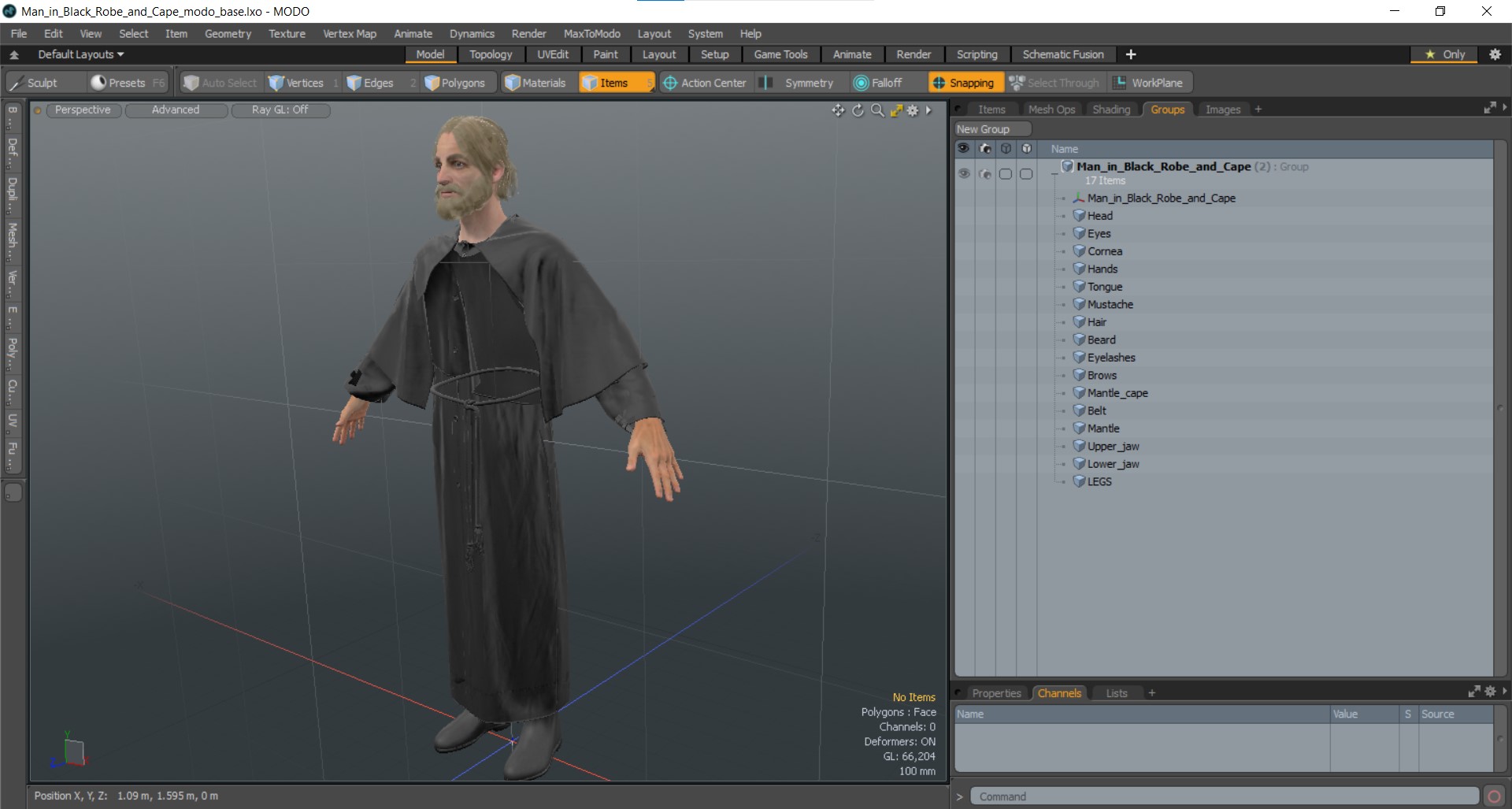1512x809 pixels.
Task: Enable Auto Select mode
Action: [x=220, y=83]
